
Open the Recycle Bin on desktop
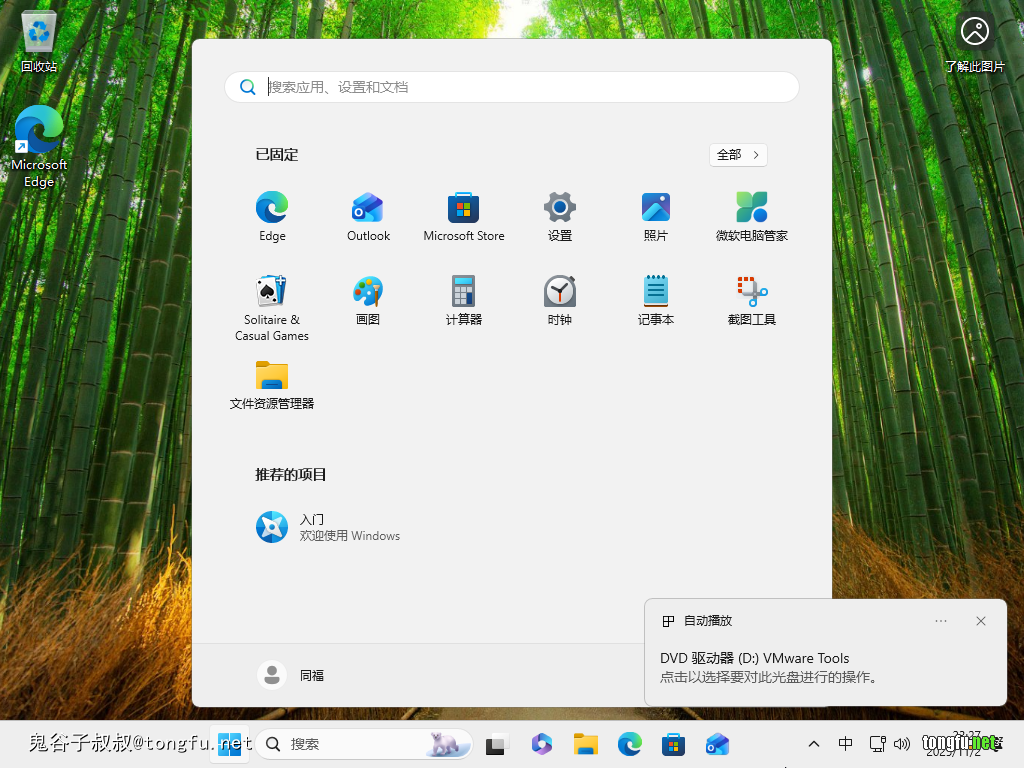click(x=39, y=40)
